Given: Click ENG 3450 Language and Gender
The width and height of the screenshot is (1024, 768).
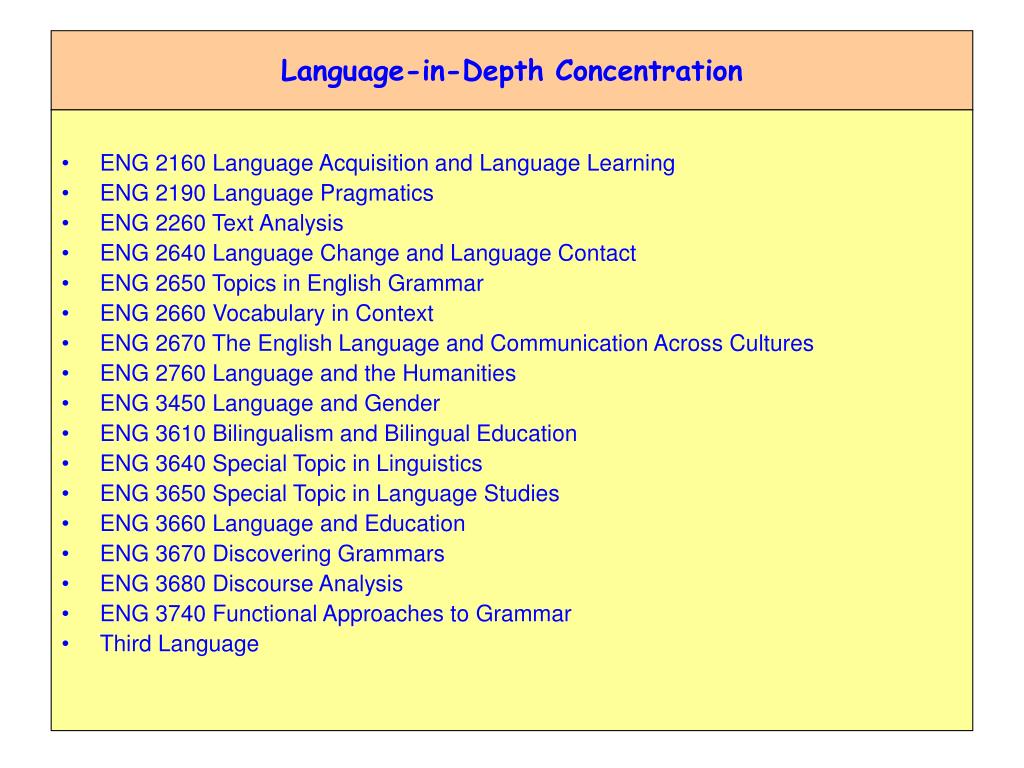Looking at the screenshot, I should [270, 404].
